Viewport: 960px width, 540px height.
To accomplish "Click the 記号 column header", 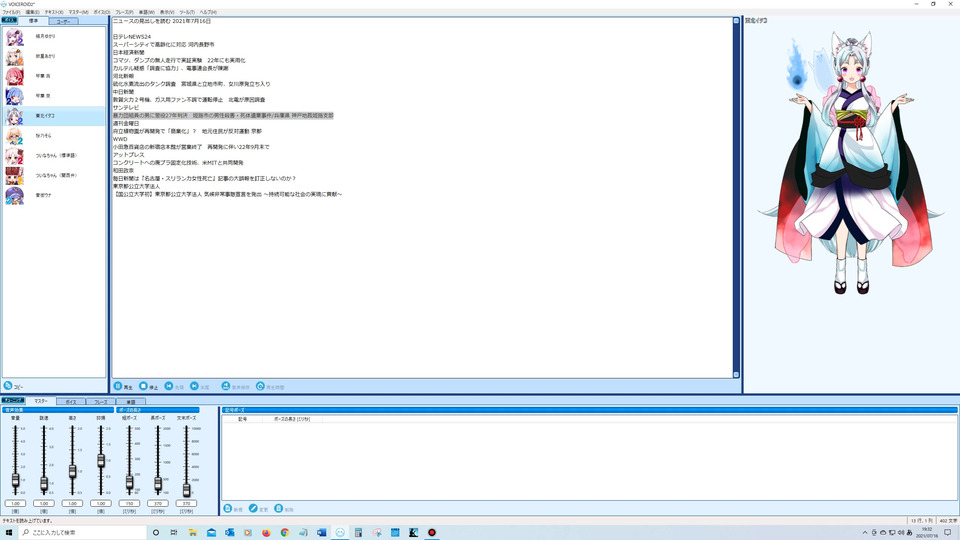I will tap(242, 419).
